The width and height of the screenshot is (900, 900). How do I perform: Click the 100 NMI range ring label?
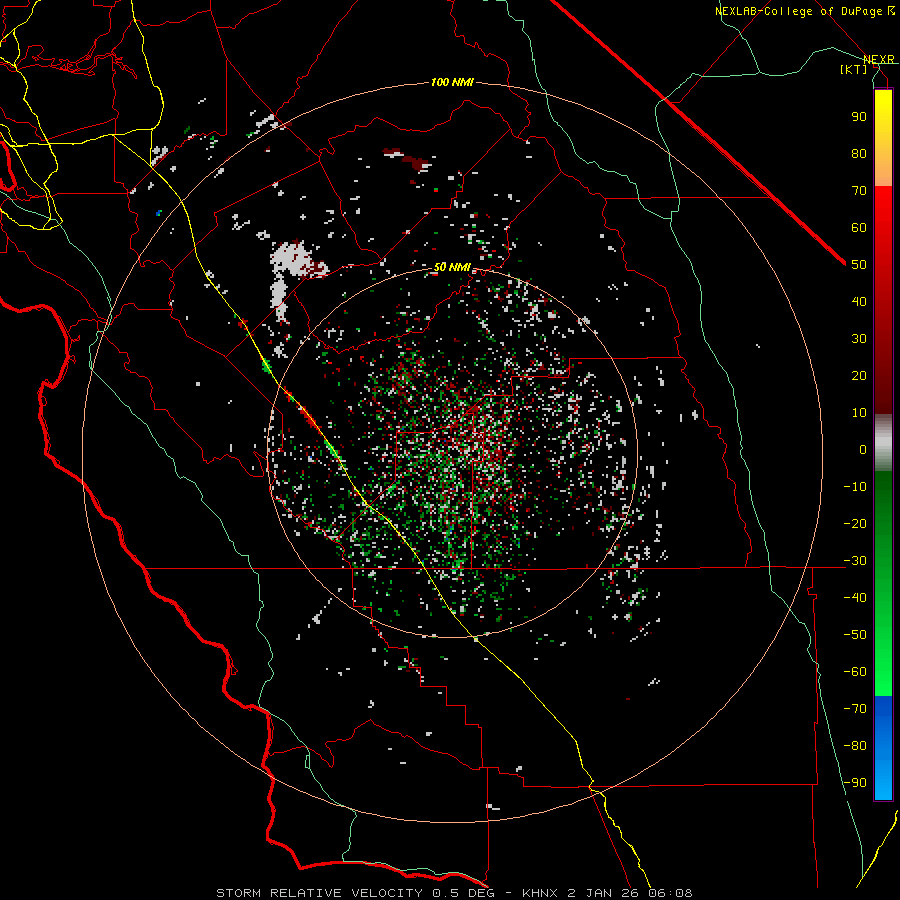(452, 82)
